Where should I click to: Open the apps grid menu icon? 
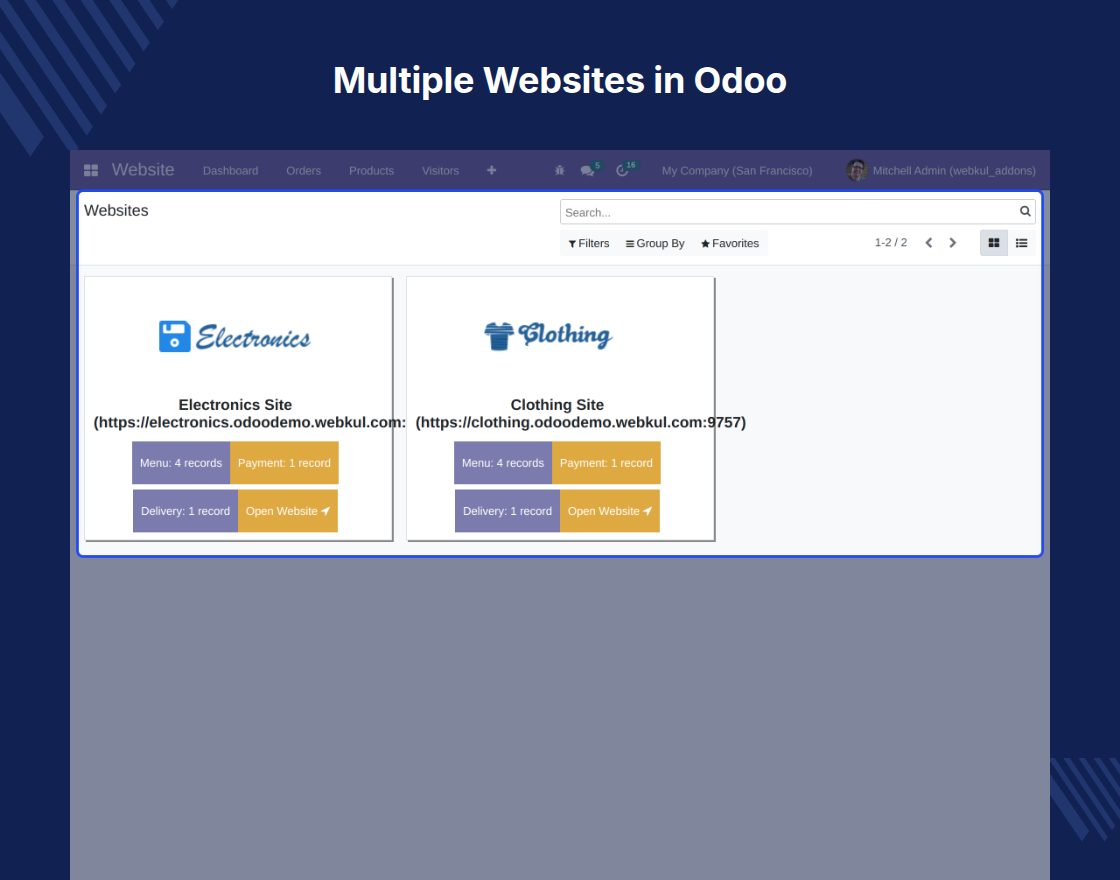tap(91, 170)
